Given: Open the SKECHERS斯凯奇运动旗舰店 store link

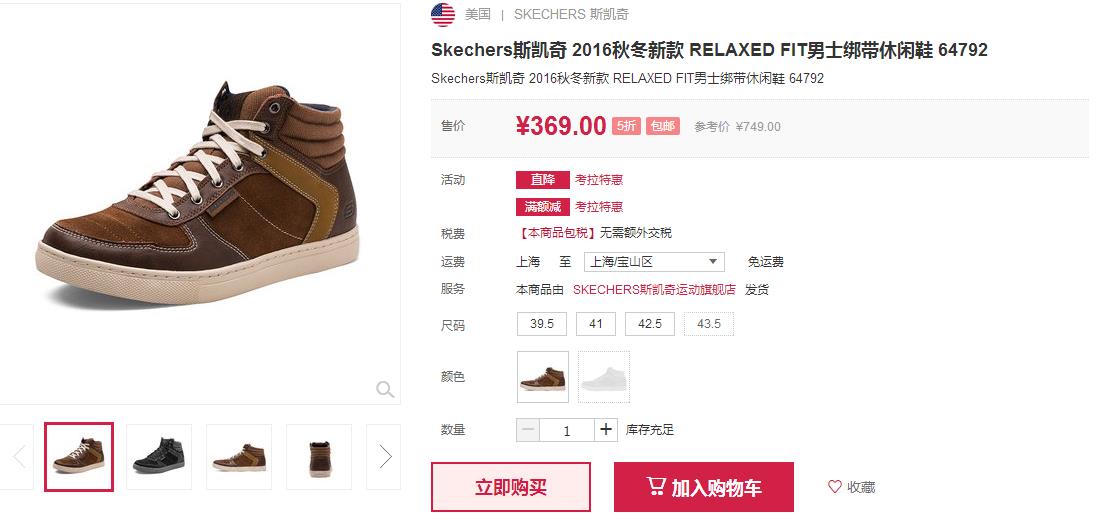Looking at the screenshot, I should (x=654, y=290).
